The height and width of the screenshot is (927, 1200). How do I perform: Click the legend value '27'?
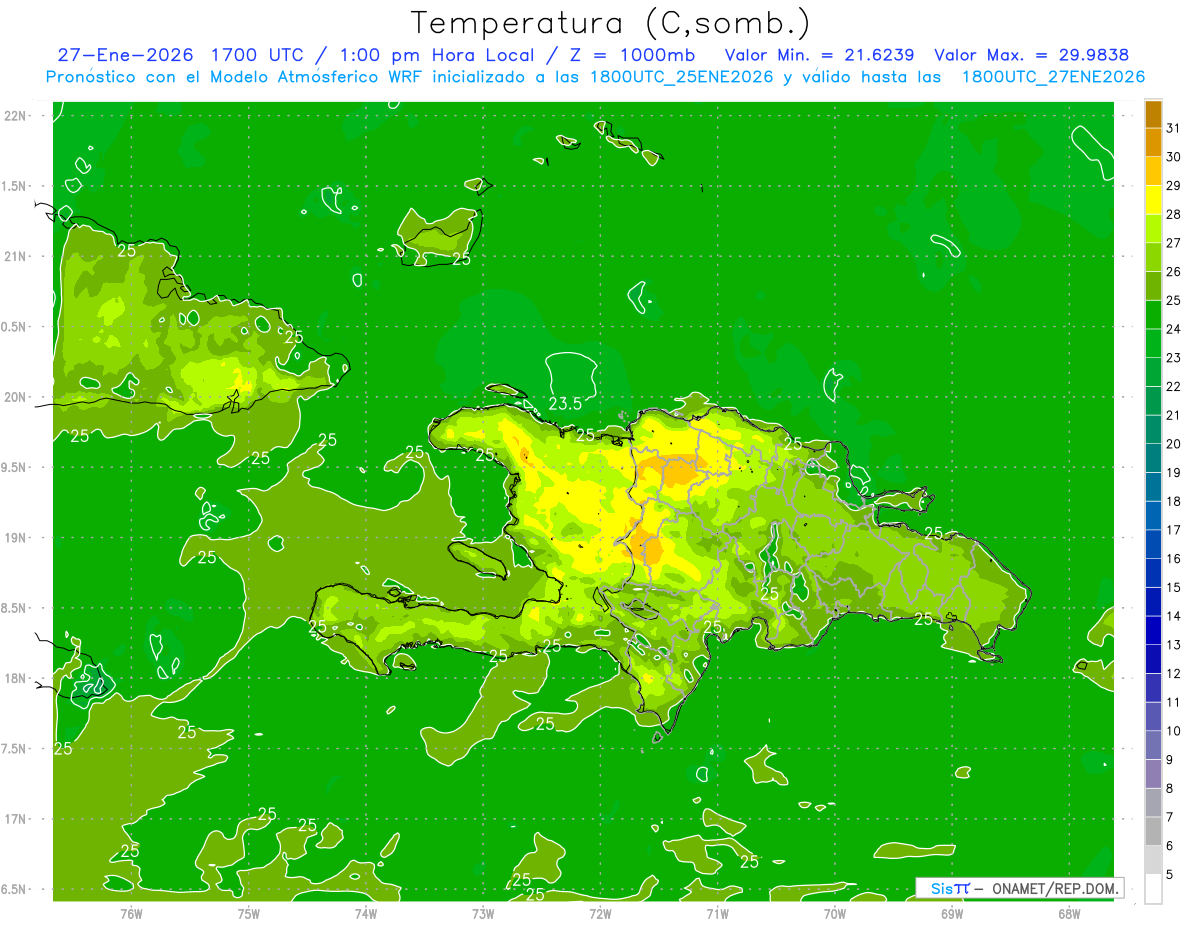coord(1174,243)
